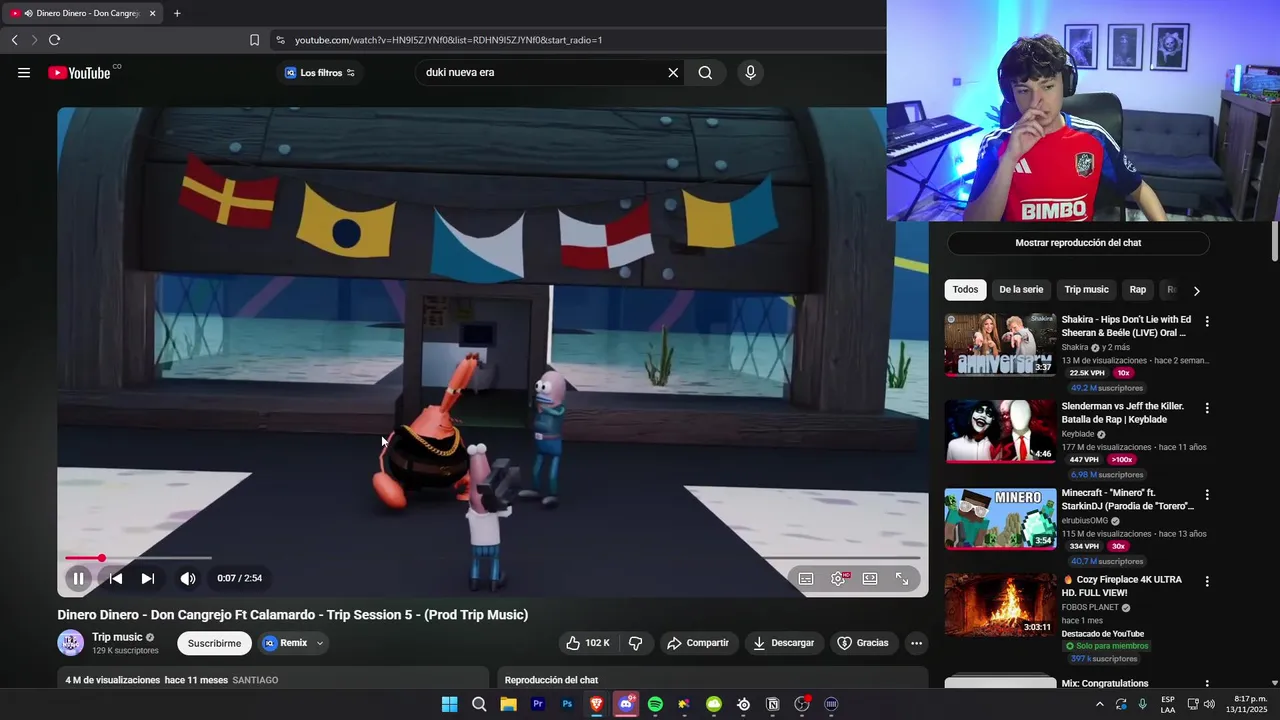This screenshot has width=1280, height=720.
Task: Share the video via Compartir
Action: pos(698,643)
